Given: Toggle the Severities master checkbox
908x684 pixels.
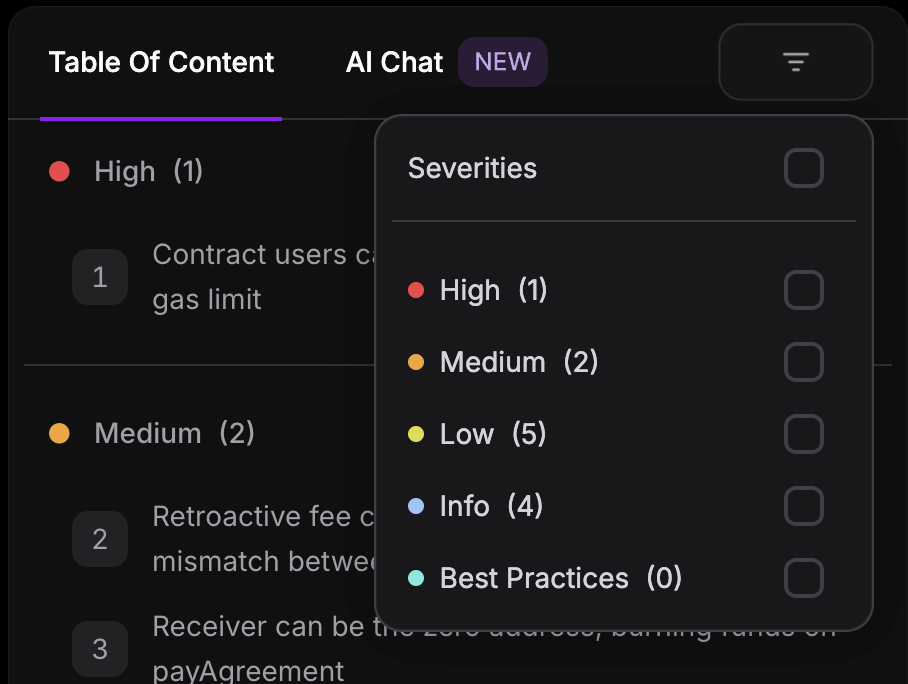Looking at the screenshot, I should 803,168.
